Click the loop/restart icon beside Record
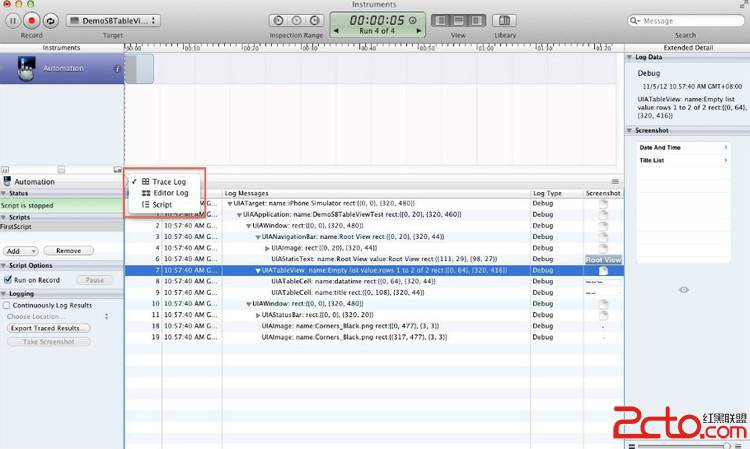The width and height of the screenshot is (750, 449). (51, 20)
